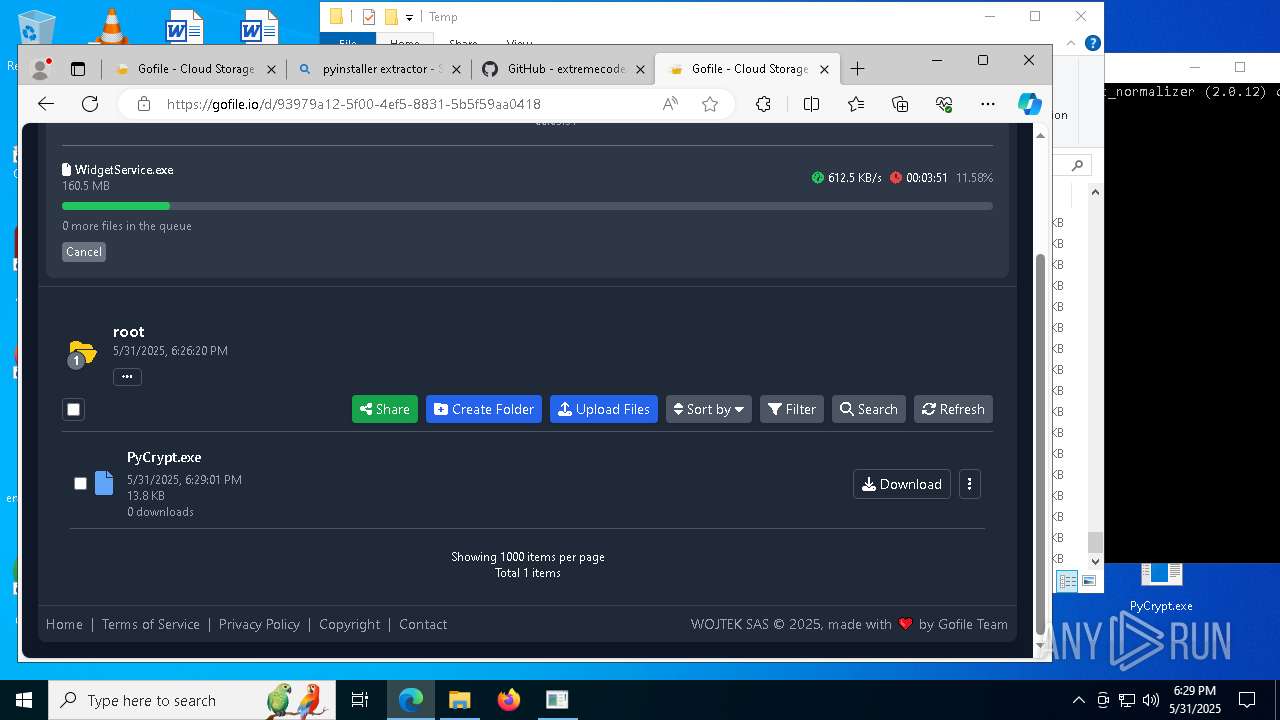Click Upload Files button
Image resolution: width=1280 pixels, height=720 pixels.
click(604, 409)
